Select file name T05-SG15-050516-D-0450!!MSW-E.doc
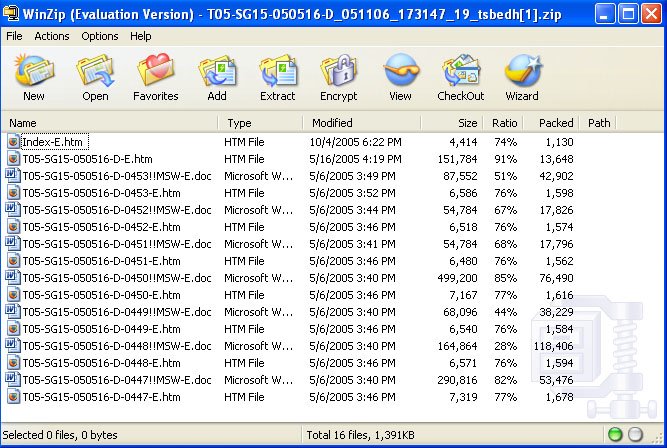 (x=117, y=278)
